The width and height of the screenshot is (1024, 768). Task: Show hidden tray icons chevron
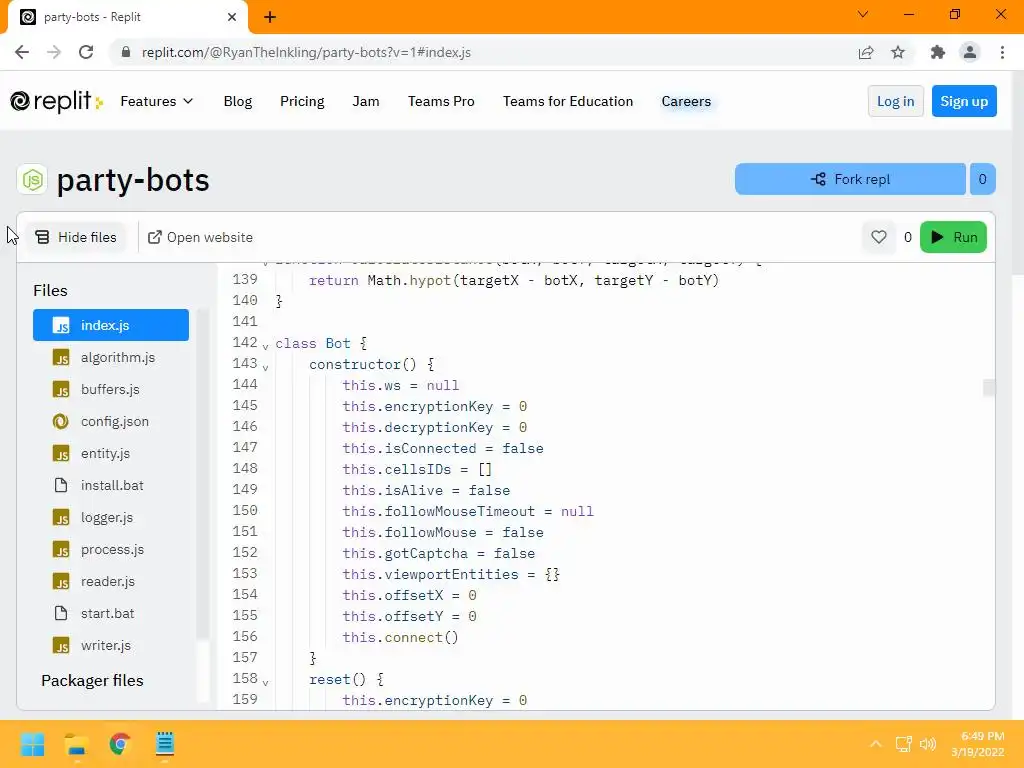point(876,744)
